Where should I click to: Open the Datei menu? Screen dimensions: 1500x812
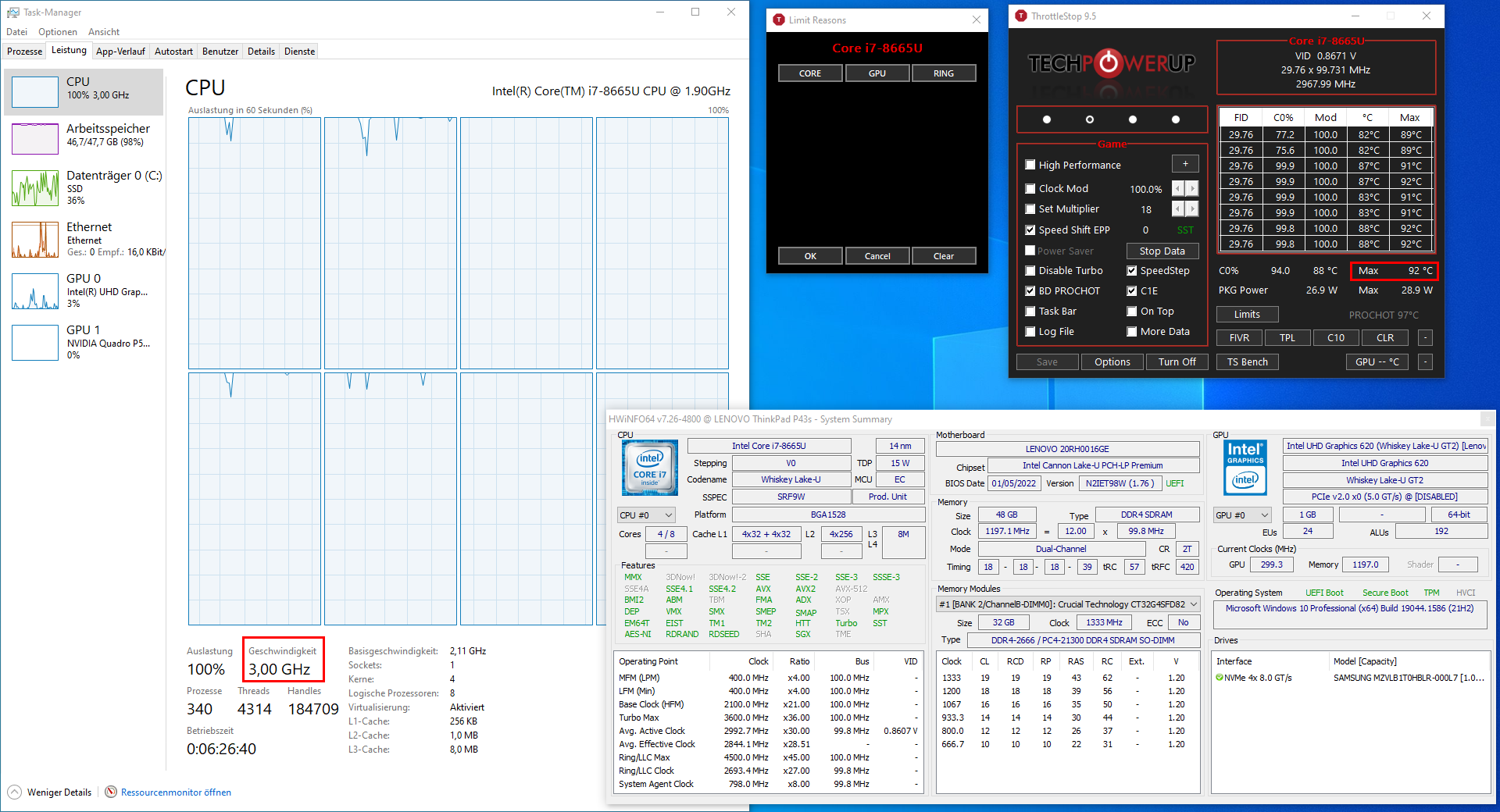[x=17, y=32]
